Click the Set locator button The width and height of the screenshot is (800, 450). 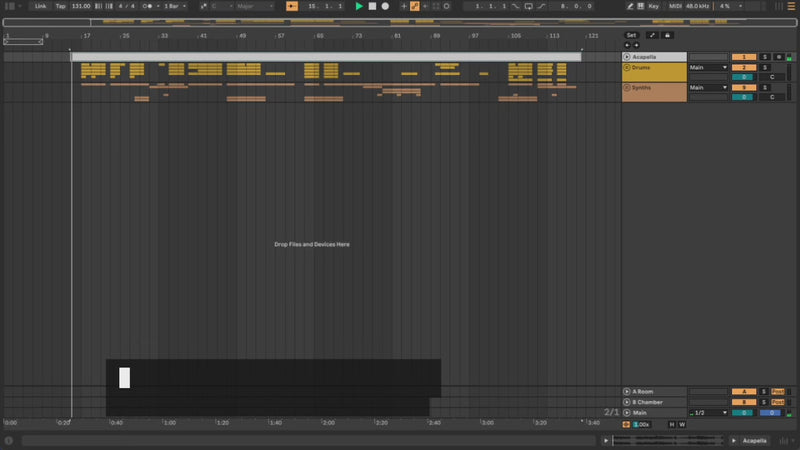pos(631,35)
